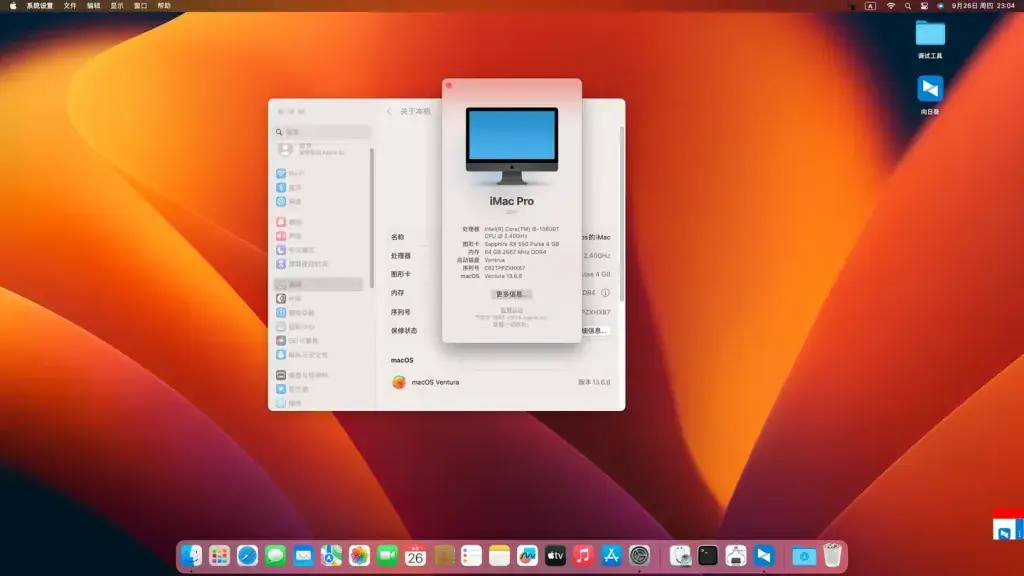The image size is (1024, 576).
Task: Click the memory info circle icon
Action: click(605, 293)
